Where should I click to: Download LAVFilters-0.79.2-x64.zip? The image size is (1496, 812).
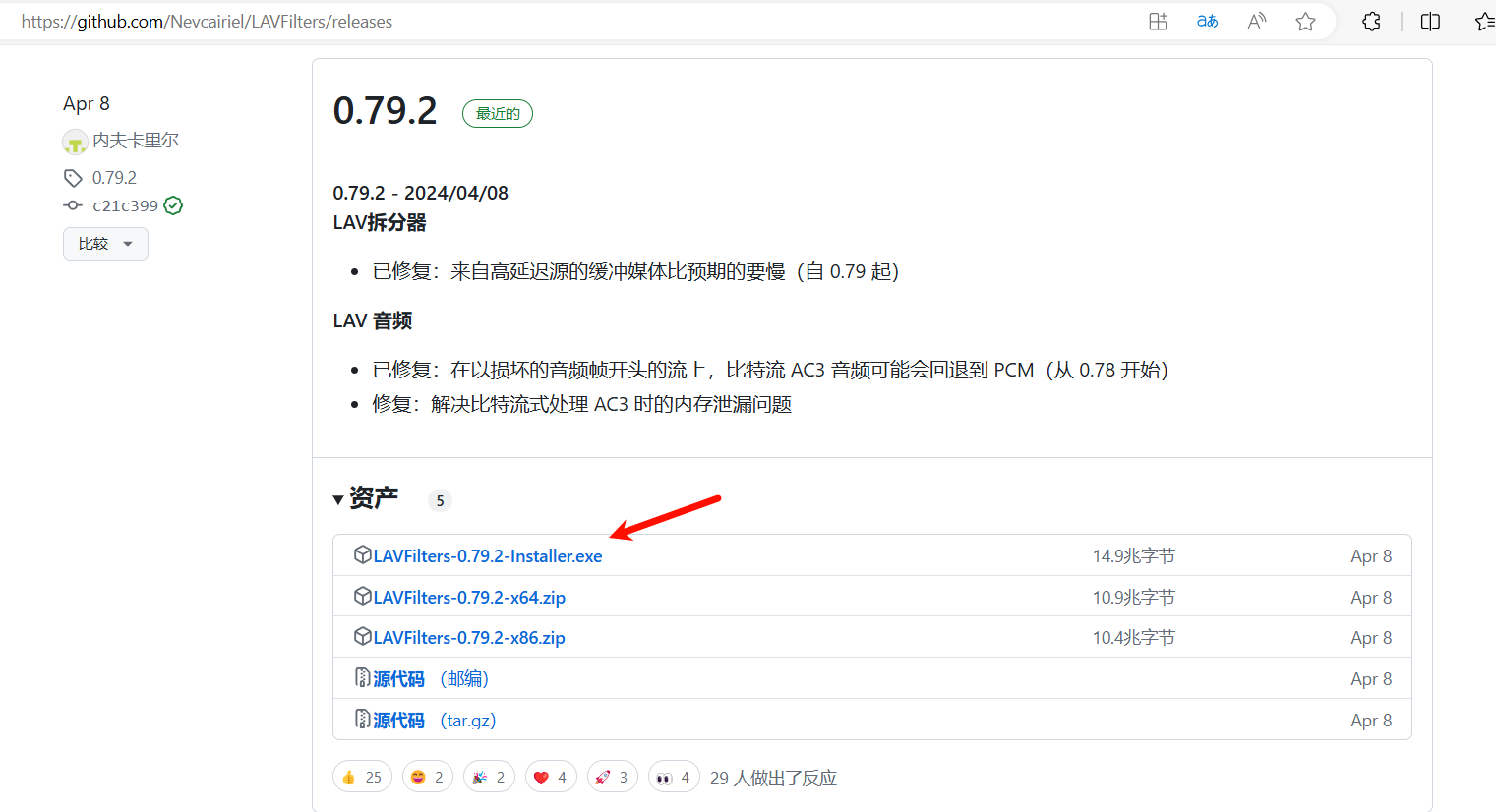pos(468,596)
